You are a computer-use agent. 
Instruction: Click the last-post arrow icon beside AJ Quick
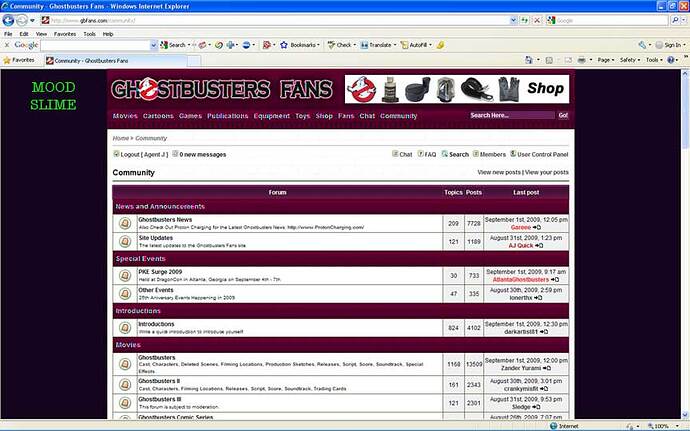pyautogui.click(x=539, y=246)
